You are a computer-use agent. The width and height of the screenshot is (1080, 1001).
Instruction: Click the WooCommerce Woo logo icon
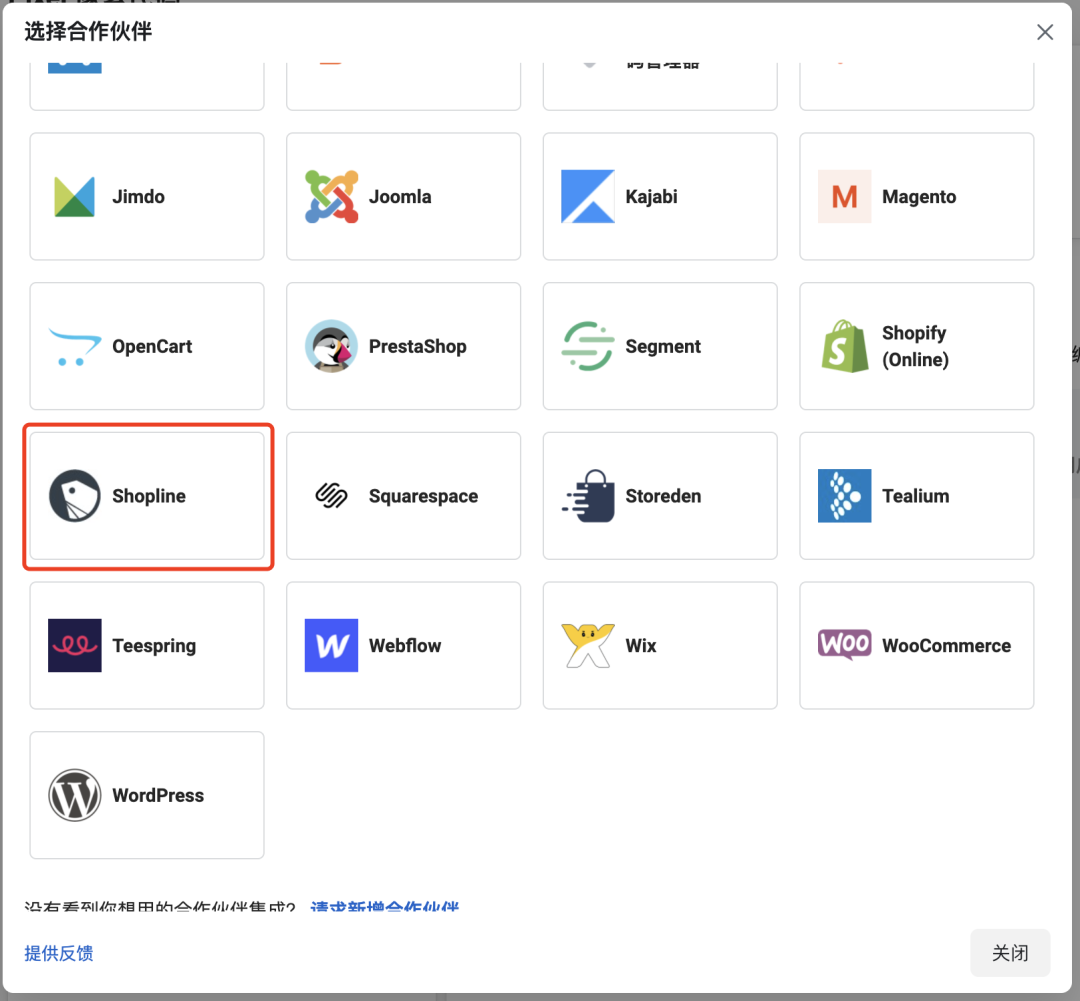(x=844, y=645)
